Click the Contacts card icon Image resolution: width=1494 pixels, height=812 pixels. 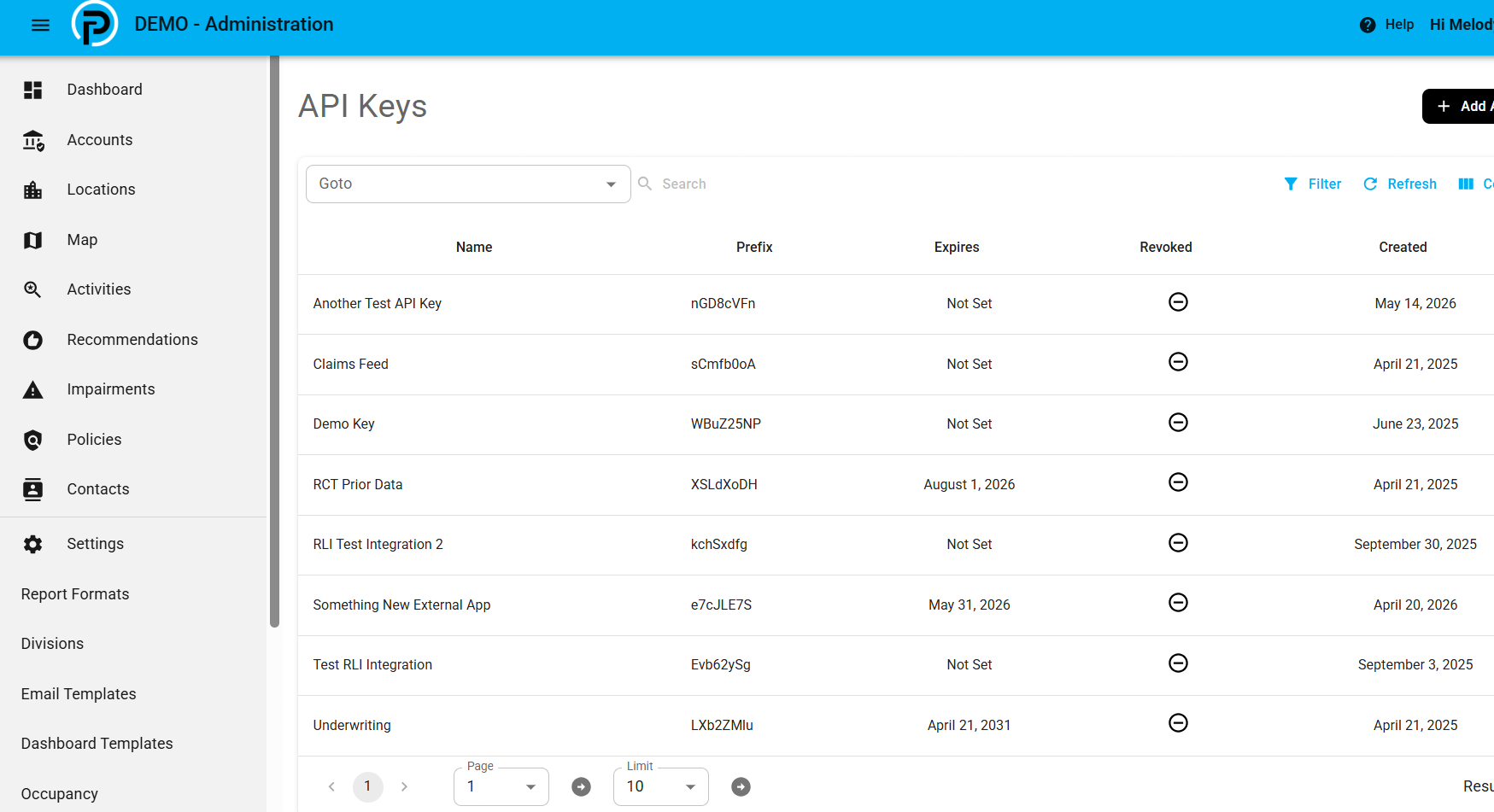33,489
